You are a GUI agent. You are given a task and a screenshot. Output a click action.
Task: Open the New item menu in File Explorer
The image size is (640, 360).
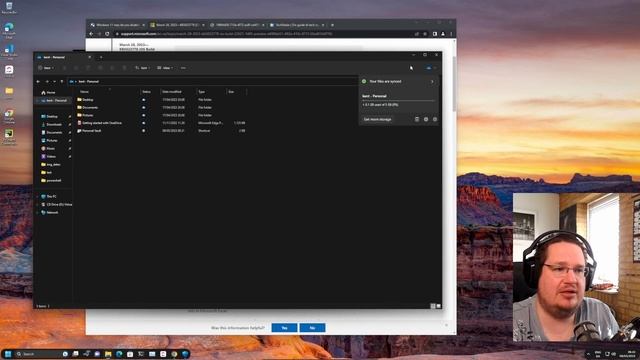pos(46,68)
